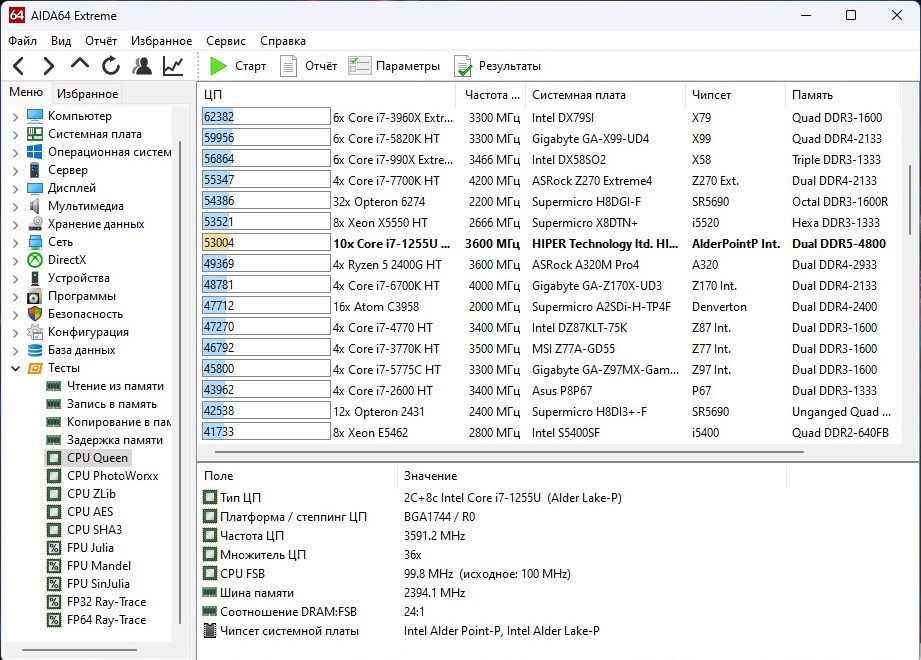Click the Отчёт toolbar button

[x=309, y=66]
